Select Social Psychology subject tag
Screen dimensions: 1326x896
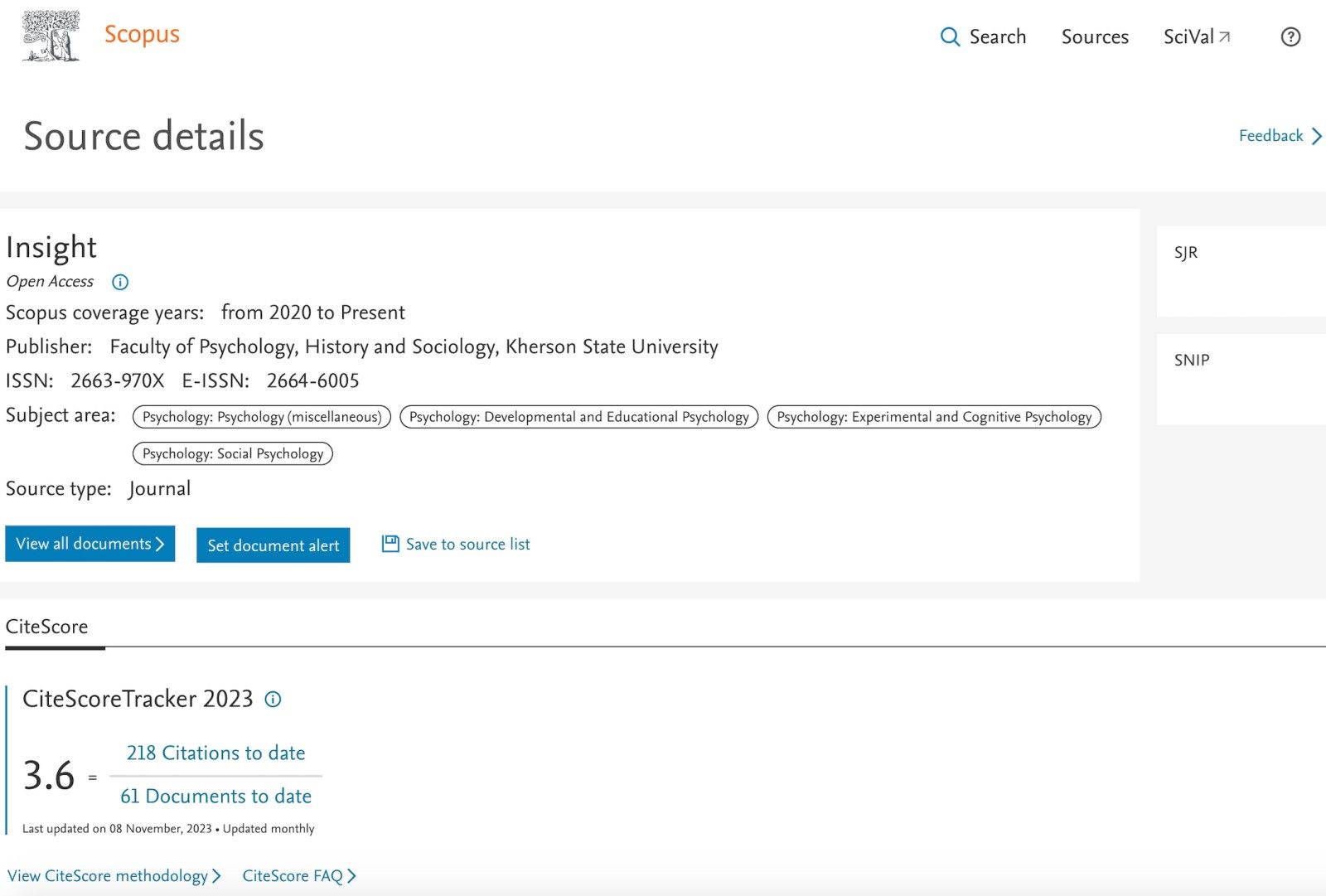233,453
